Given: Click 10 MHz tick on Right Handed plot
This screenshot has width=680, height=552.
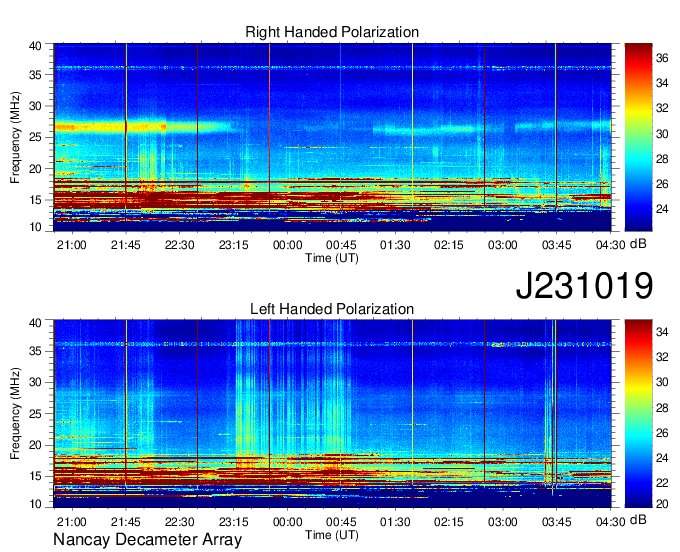Looking at the screenshot, I should pos(35,227).
